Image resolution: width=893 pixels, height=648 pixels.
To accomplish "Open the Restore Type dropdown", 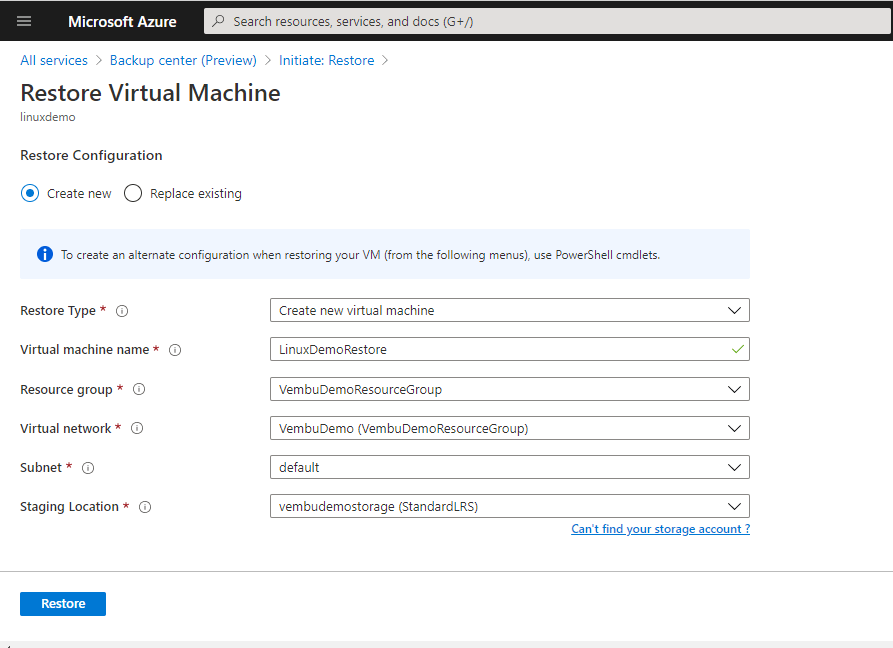I will [x=510, y=310].
